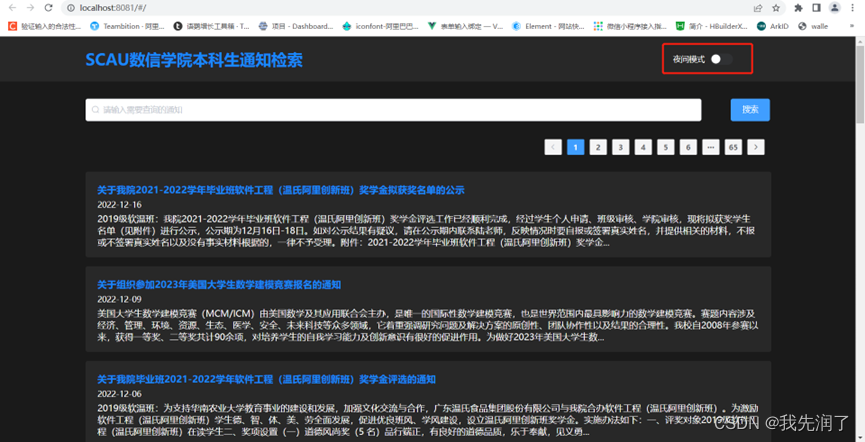The image size is (865, 442).
Task: Open notice 奖学金评选的通知
Action: 266,380
